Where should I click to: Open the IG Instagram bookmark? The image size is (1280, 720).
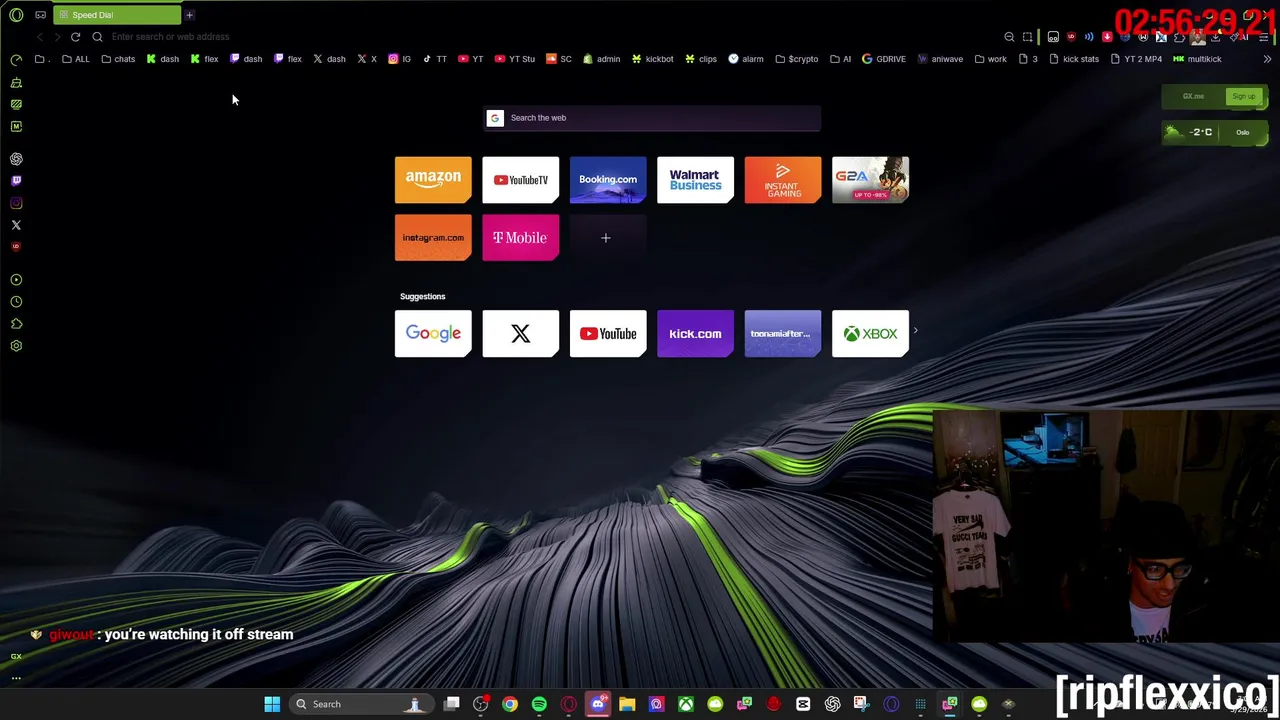pyautogui.click(x=399, y=59)
